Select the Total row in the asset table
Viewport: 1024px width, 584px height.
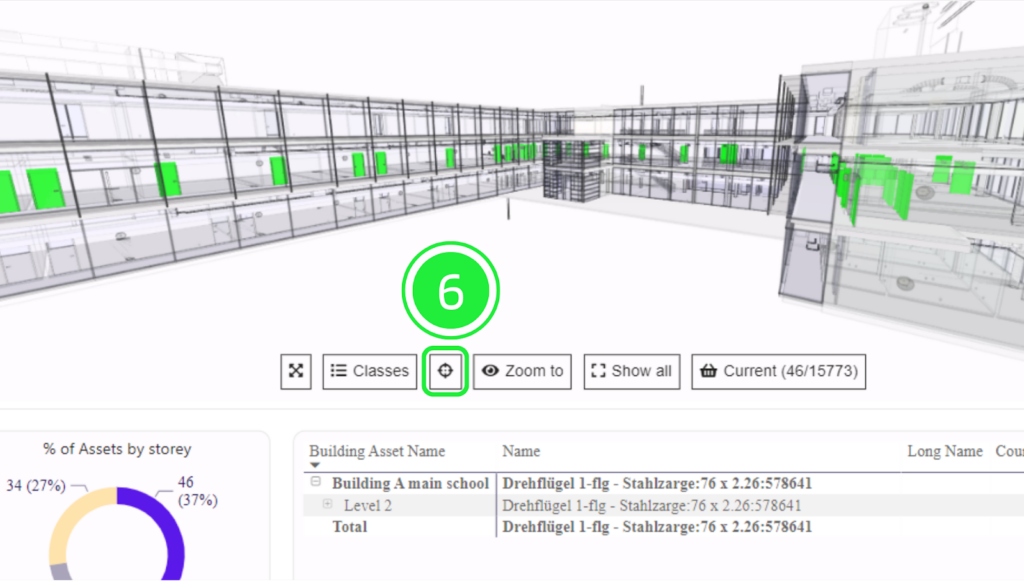(350, 527)
